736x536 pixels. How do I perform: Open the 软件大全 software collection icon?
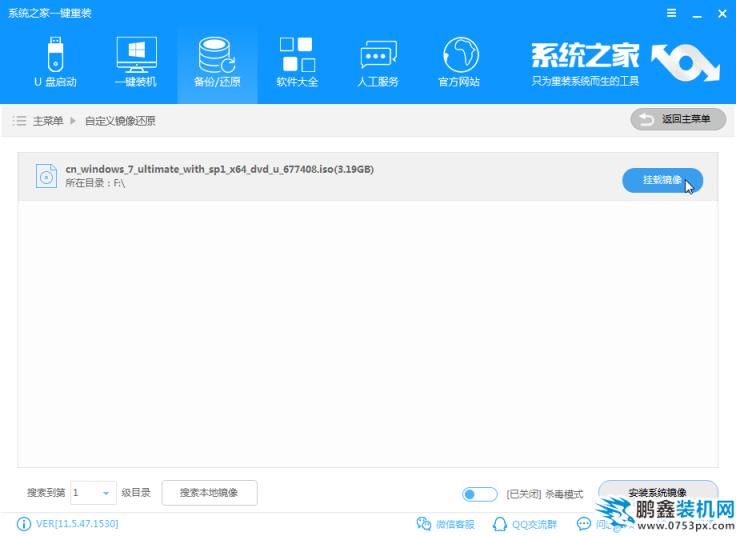(x=297, y=62)
